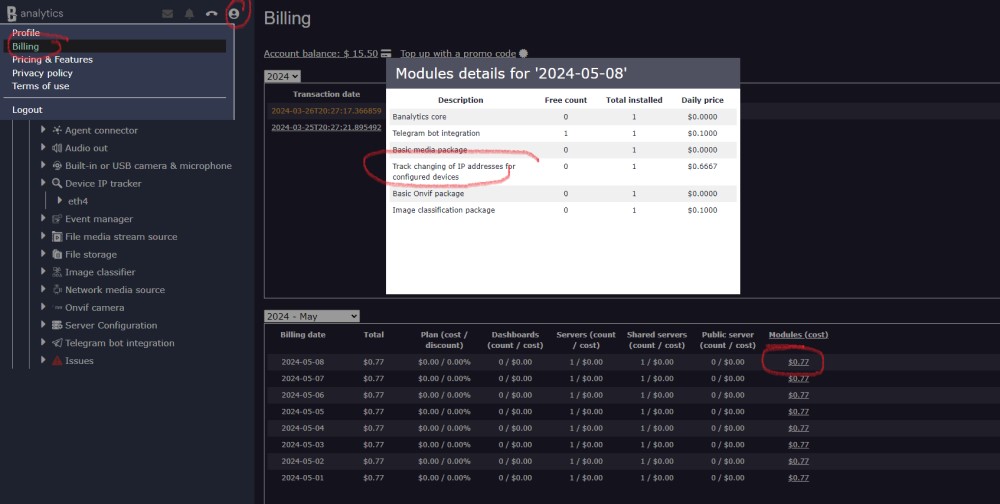Select the Server Configuration tree item
The width and height of the screenshot is (1000, 504).
click(111, 325)
